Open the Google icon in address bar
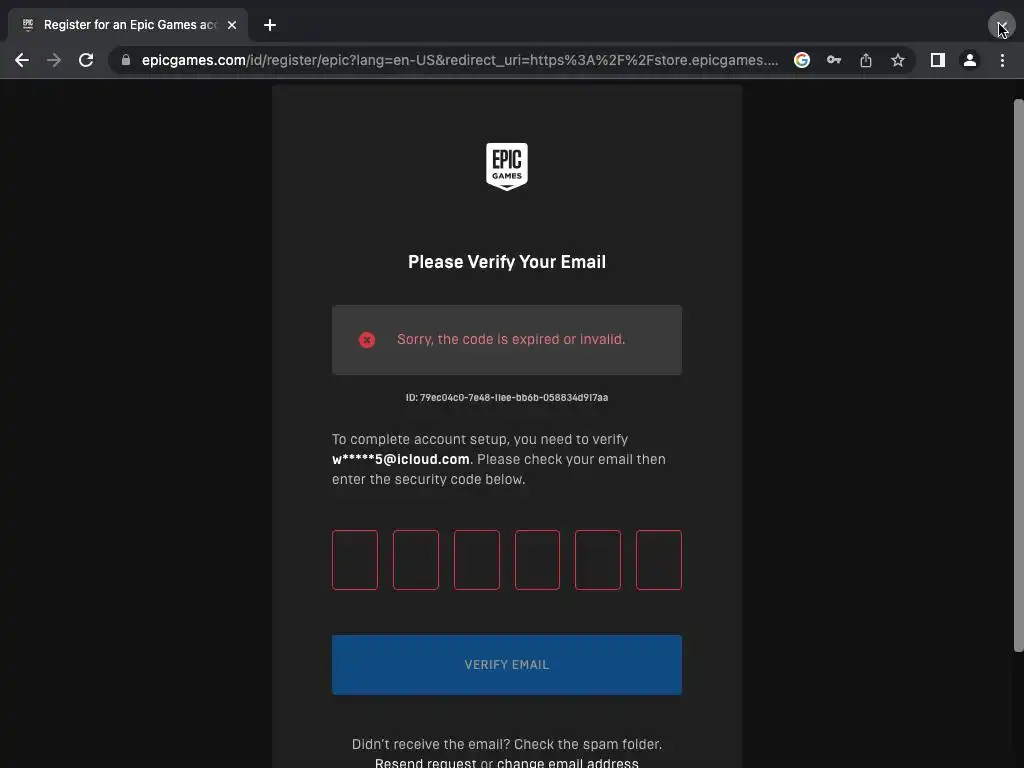 802,60
